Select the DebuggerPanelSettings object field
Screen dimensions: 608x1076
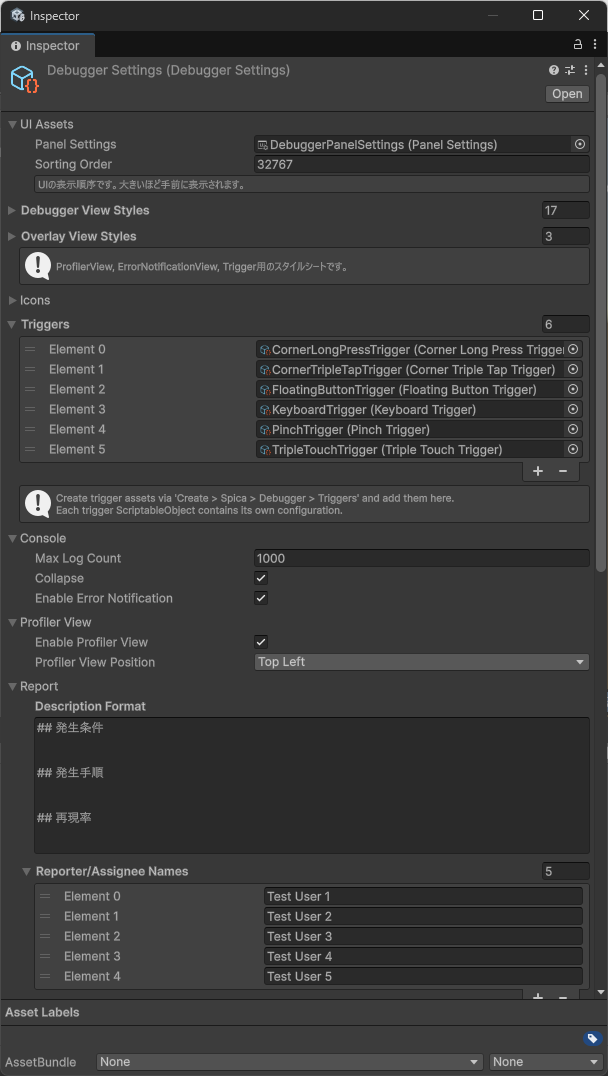click(x=413, y=144)
